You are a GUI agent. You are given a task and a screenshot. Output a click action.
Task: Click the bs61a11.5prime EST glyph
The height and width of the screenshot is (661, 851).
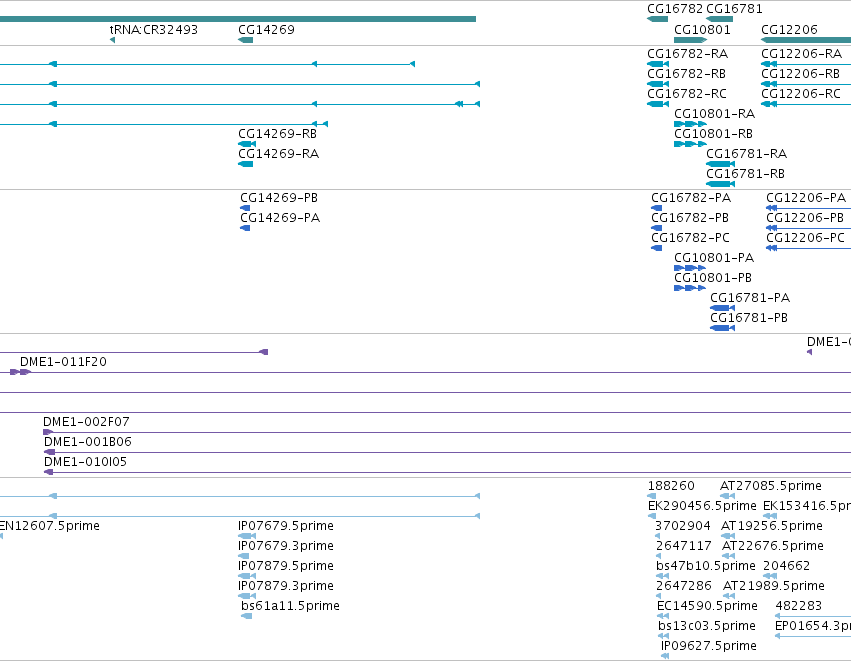[x=246, y=615]
